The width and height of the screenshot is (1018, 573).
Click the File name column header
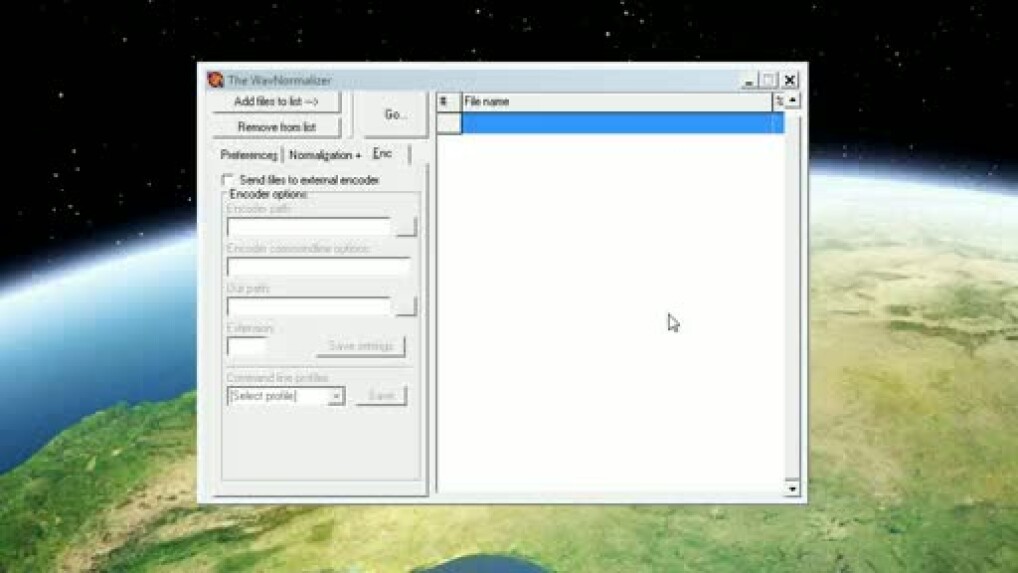(x=615, y=101)
